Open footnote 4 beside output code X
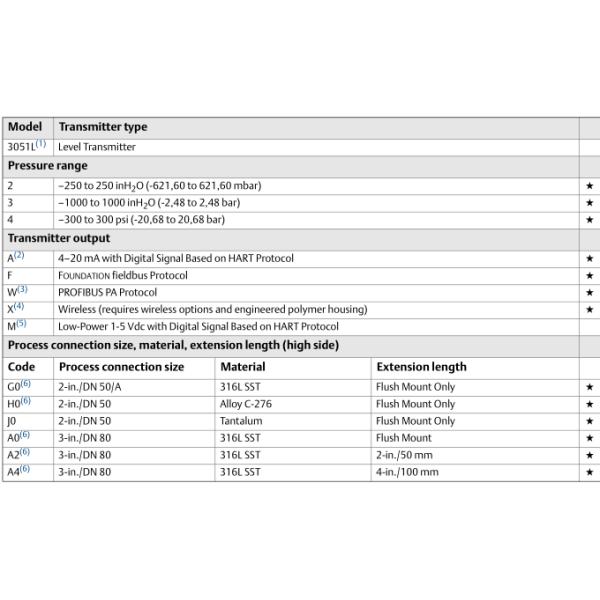 (19, 307)
